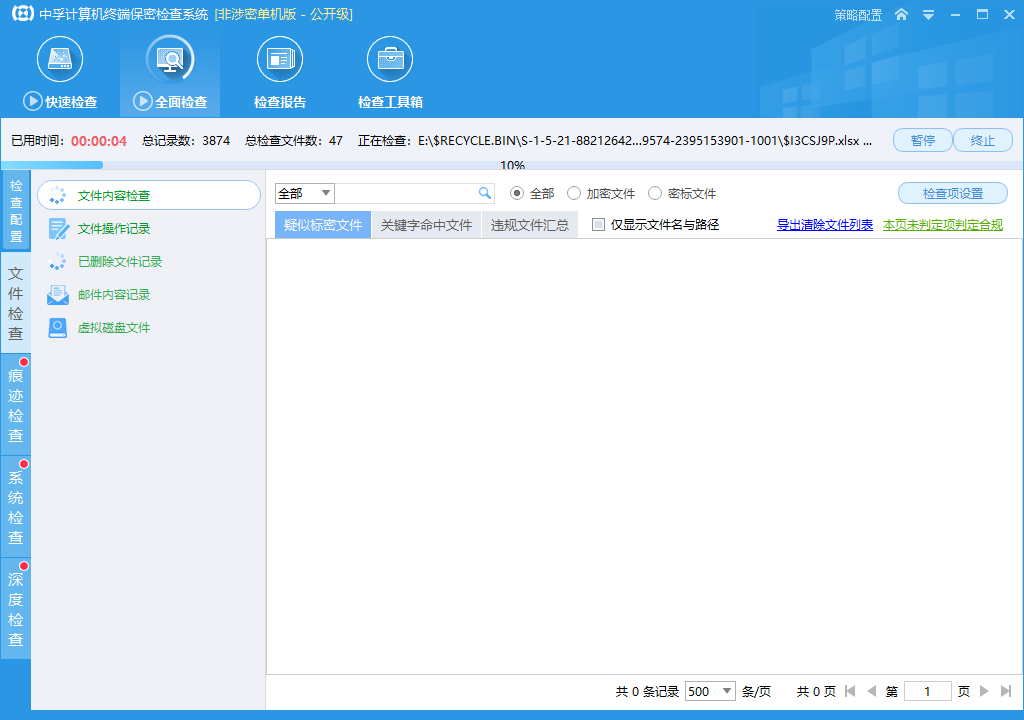Select the 加密文件 radio button
Screen dimensions: 1024x720
point(573,193)
